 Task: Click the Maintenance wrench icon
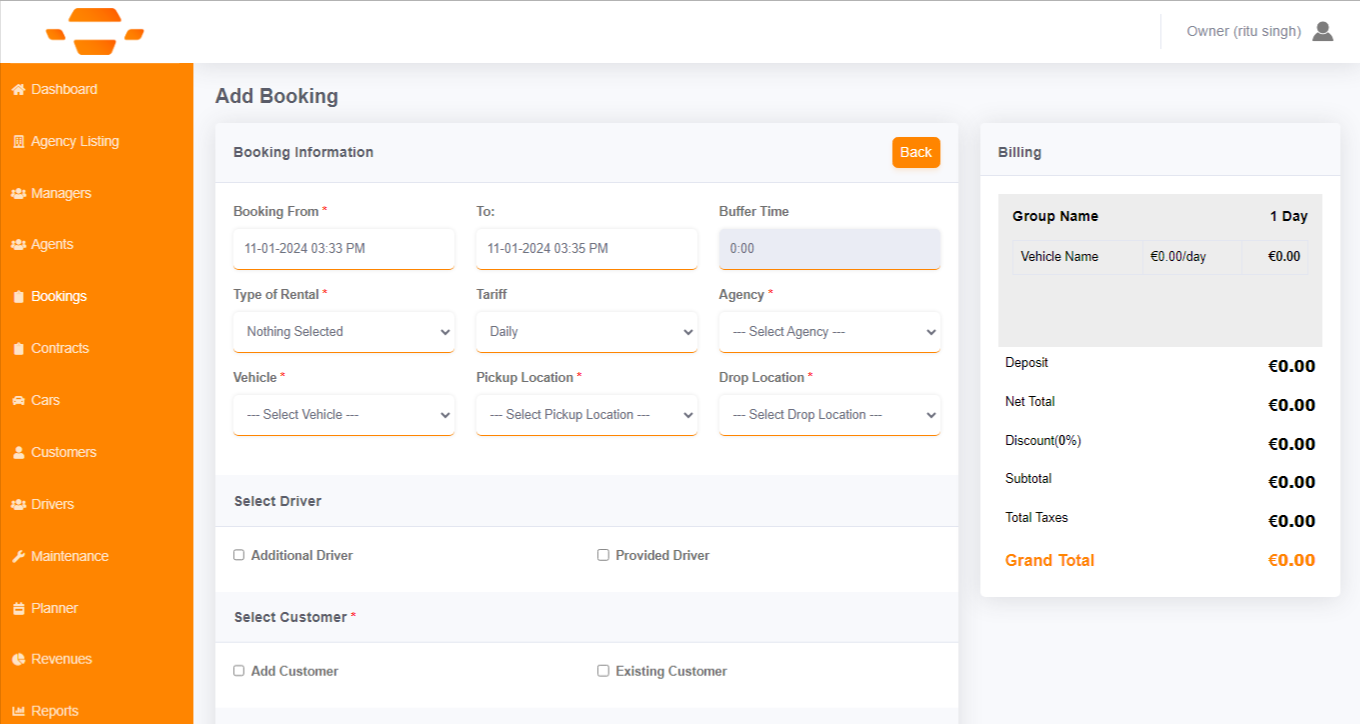point(18,557)
